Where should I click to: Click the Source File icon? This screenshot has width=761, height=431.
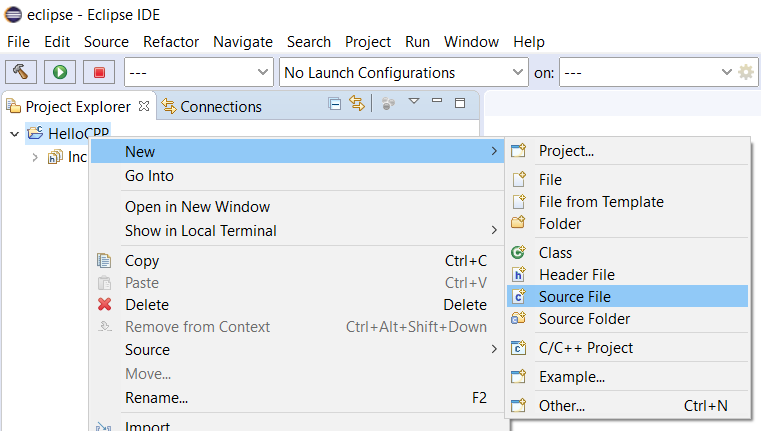point(518,296)
